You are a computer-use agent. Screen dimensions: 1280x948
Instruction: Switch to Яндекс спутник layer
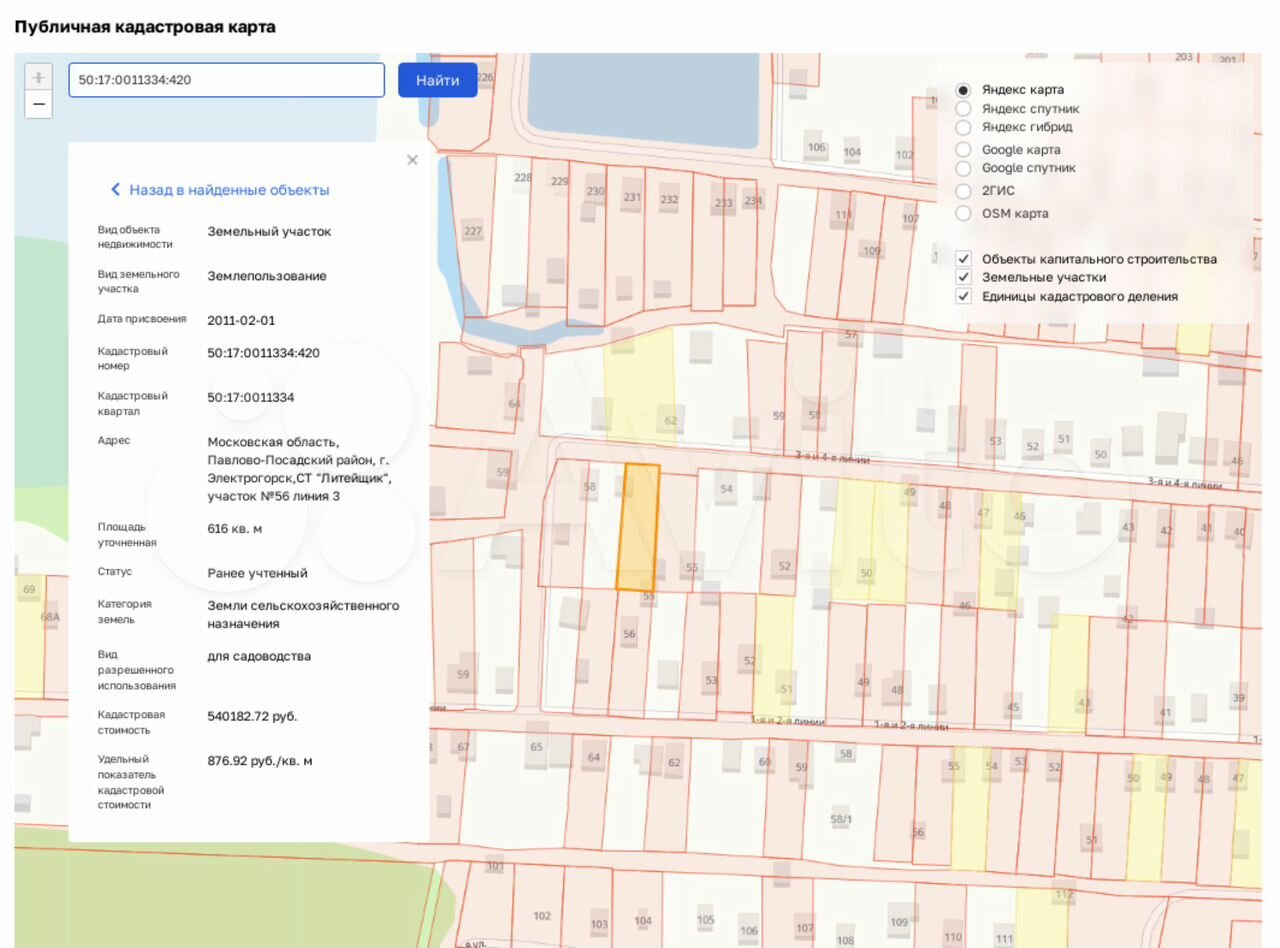964,109
